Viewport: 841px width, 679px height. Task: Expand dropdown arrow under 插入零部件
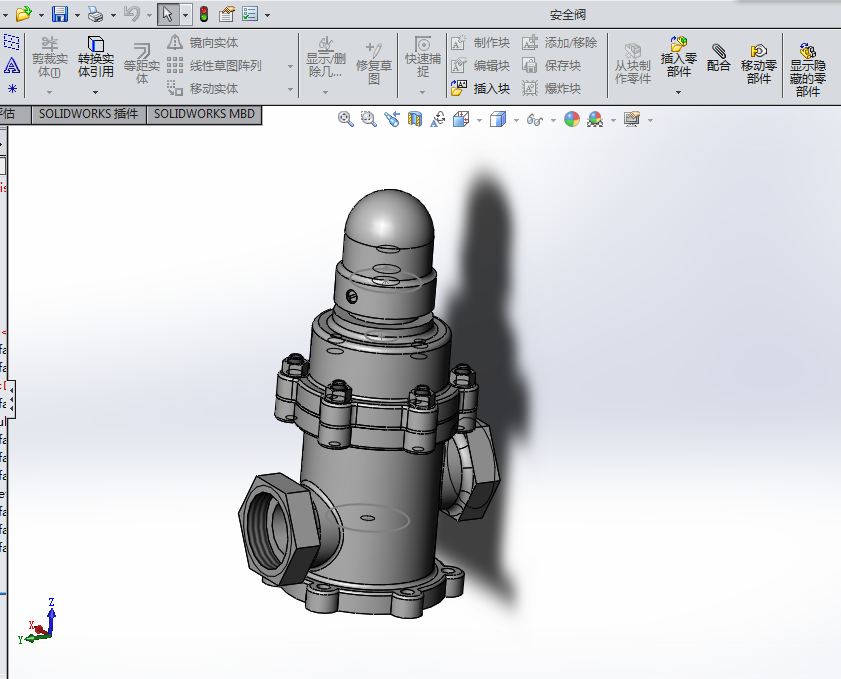678,92
